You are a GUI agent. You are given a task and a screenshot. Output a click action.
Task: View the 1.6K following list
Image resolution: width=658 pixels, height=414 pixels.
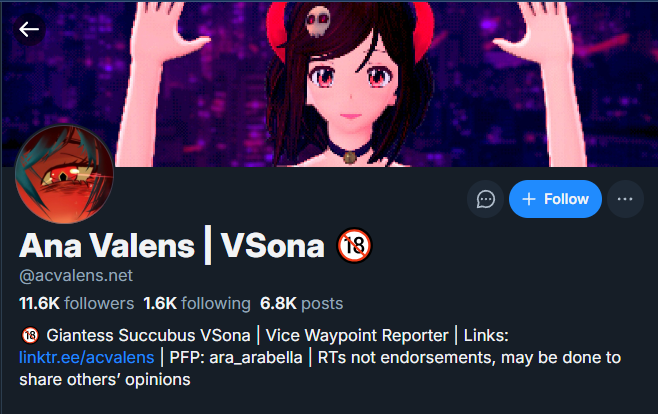click(x=197, y=303)
